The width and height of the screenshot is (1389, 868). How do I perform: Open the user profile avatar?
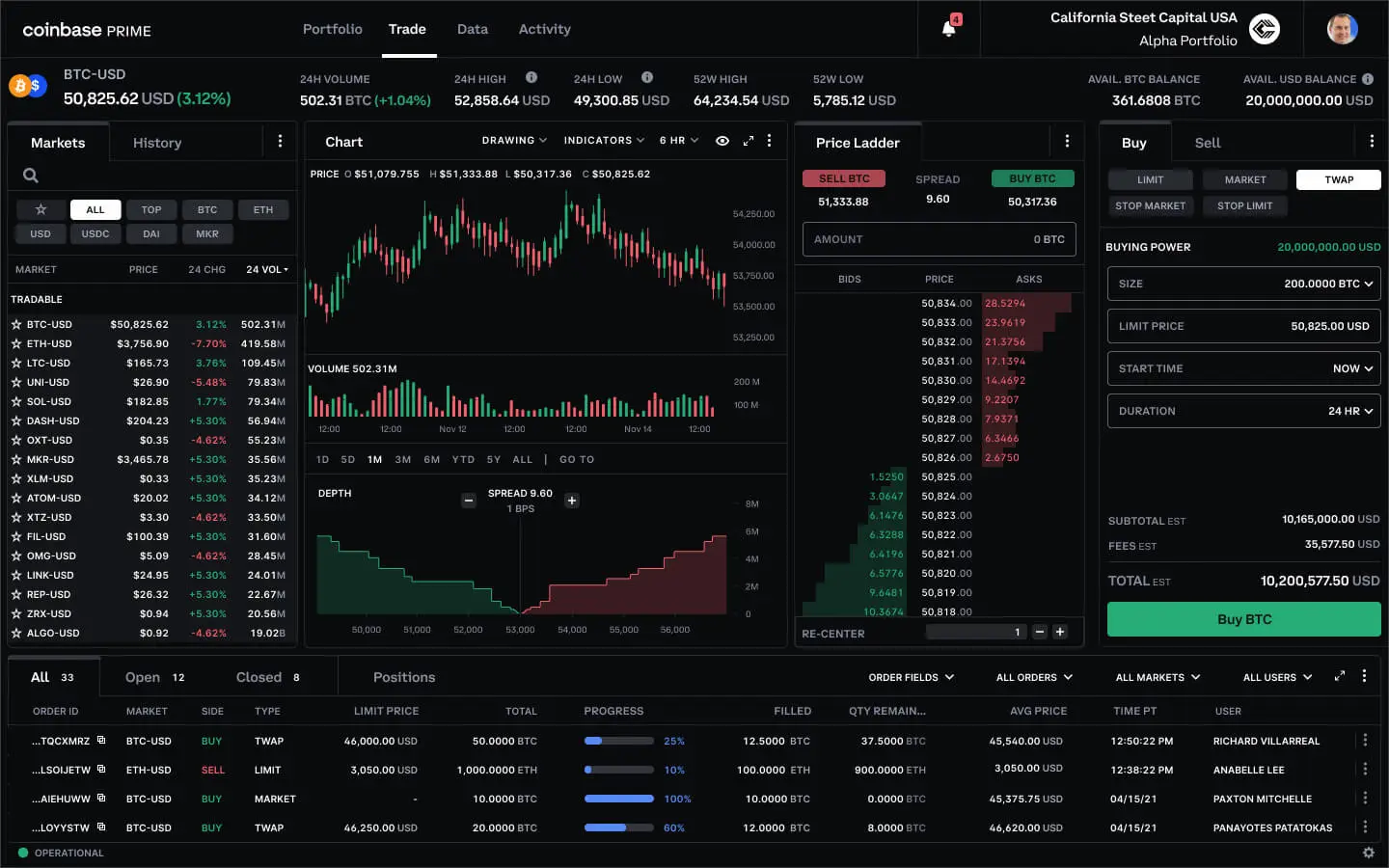(x=1342, y=29)
